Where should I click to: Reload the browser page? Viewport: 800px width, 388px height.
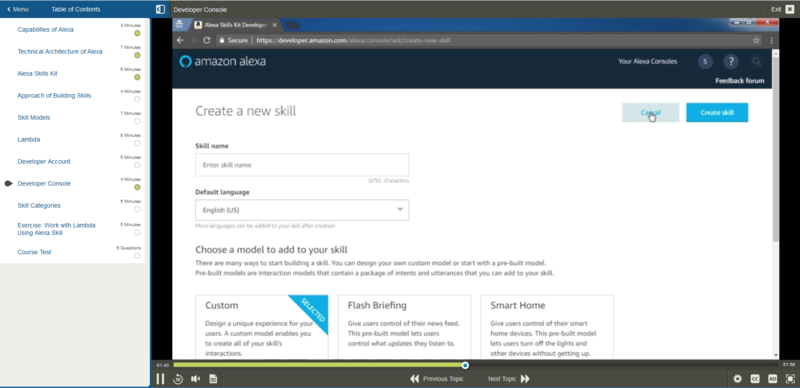coord(207,40)
